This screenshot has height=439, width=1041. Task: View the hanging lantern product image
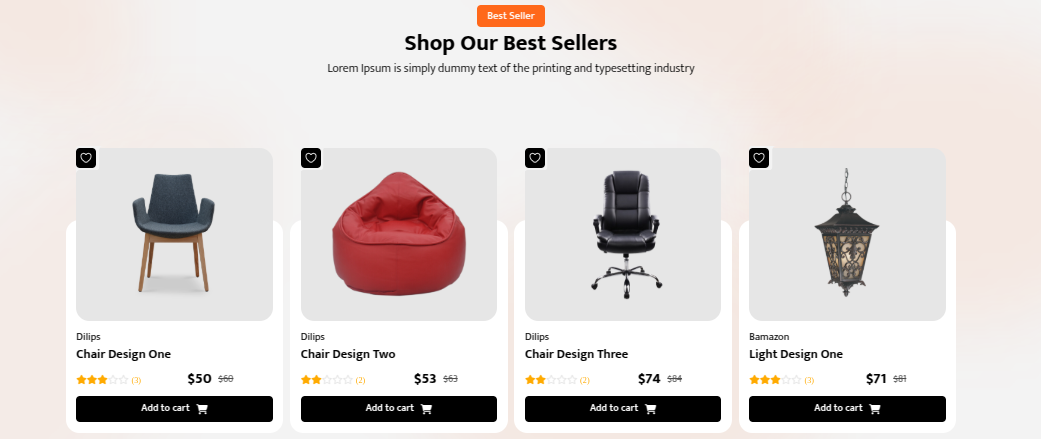coord(847,234)
